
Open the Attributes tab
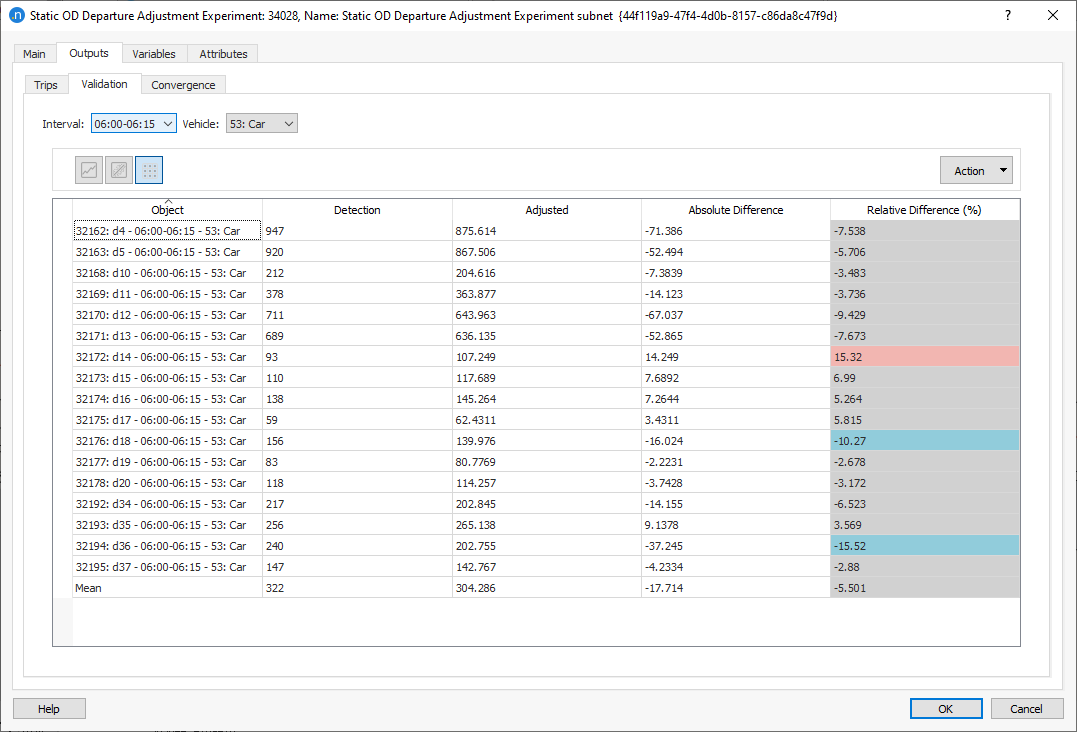point(222,53)
